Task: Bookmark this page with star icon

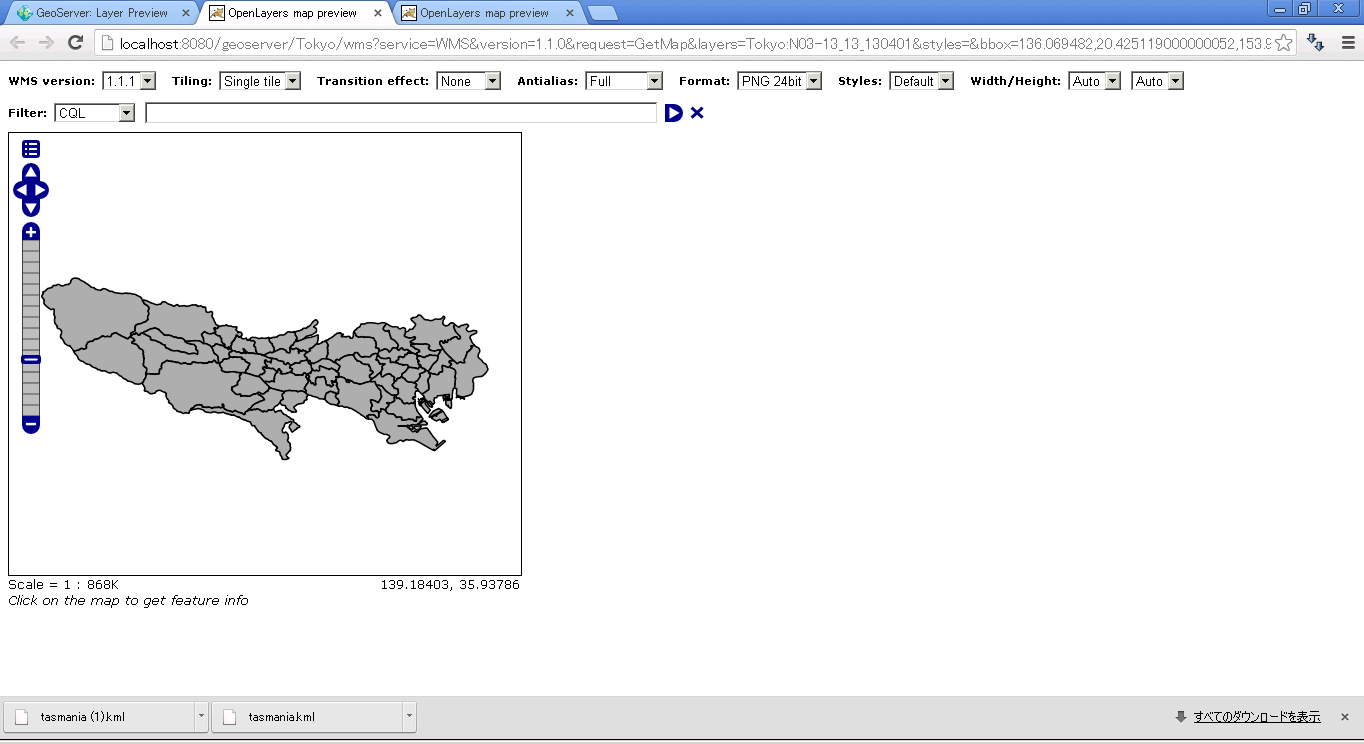Action: tap(1283, 43)
